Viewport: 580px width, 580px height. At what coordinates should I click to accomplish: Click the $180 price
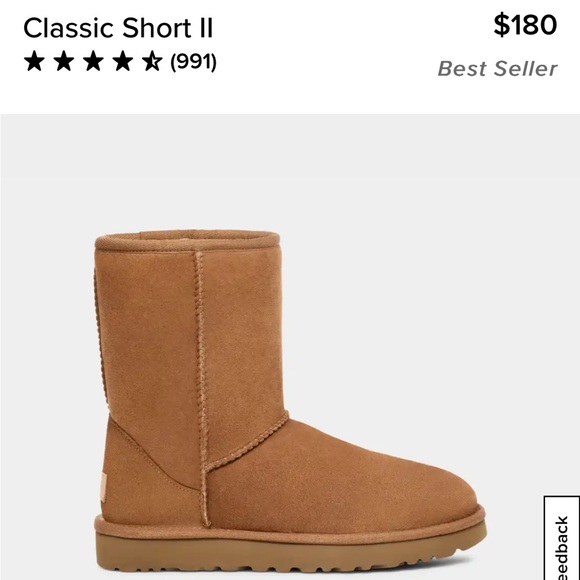[x=525, y=25]
